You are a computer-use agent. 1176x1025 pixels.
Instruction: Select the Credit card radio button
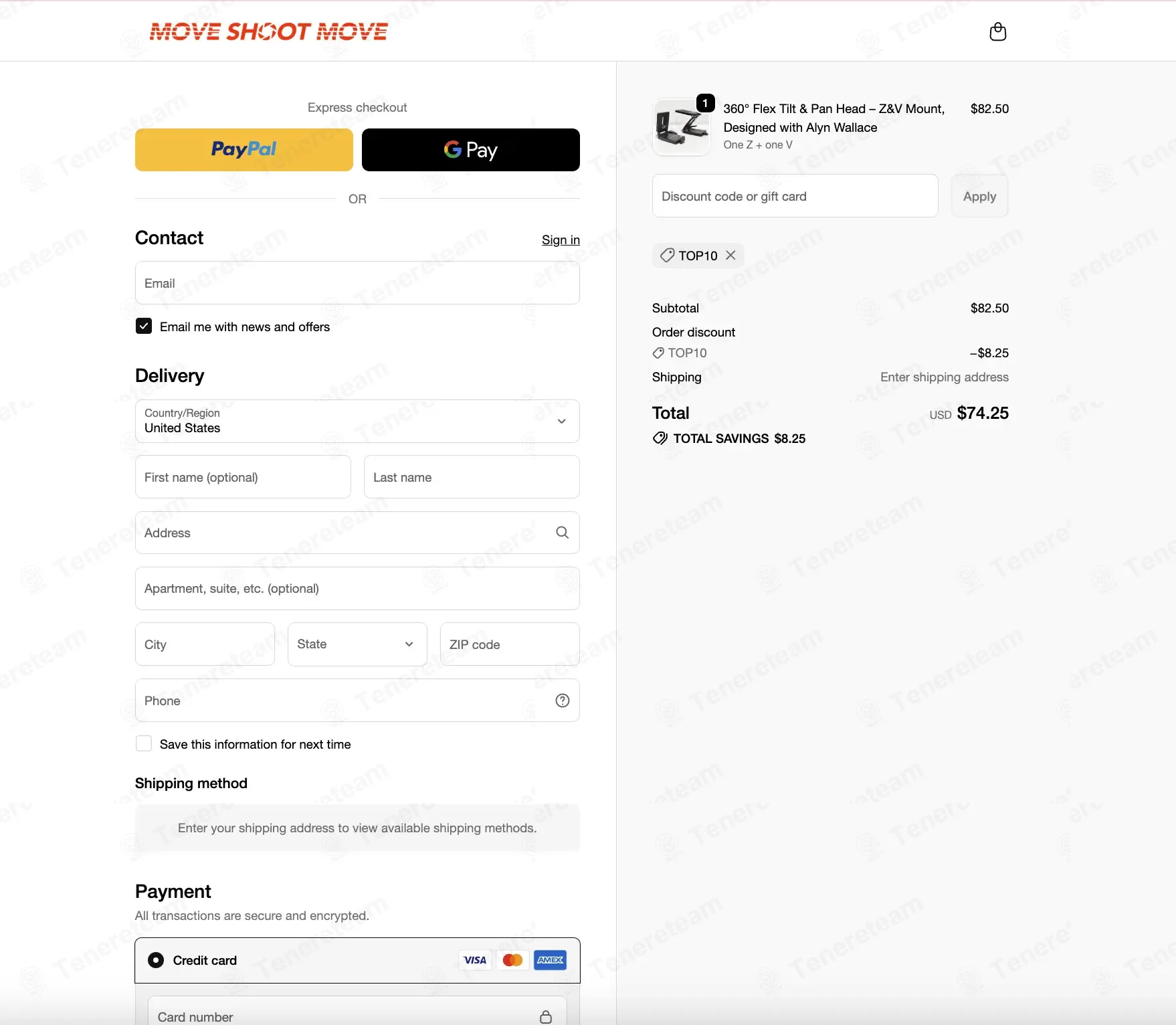(x=156, y=960)
